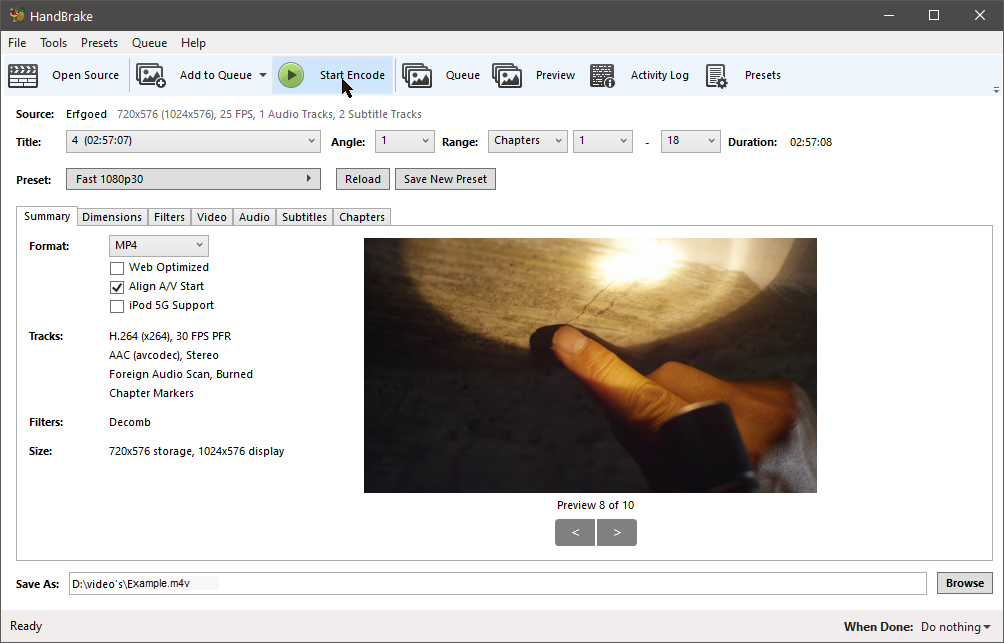The height and width of the screenshot is (643, 1004).
Task: Open the Add to Queue dropdown arrow
Action: [263, 76]
